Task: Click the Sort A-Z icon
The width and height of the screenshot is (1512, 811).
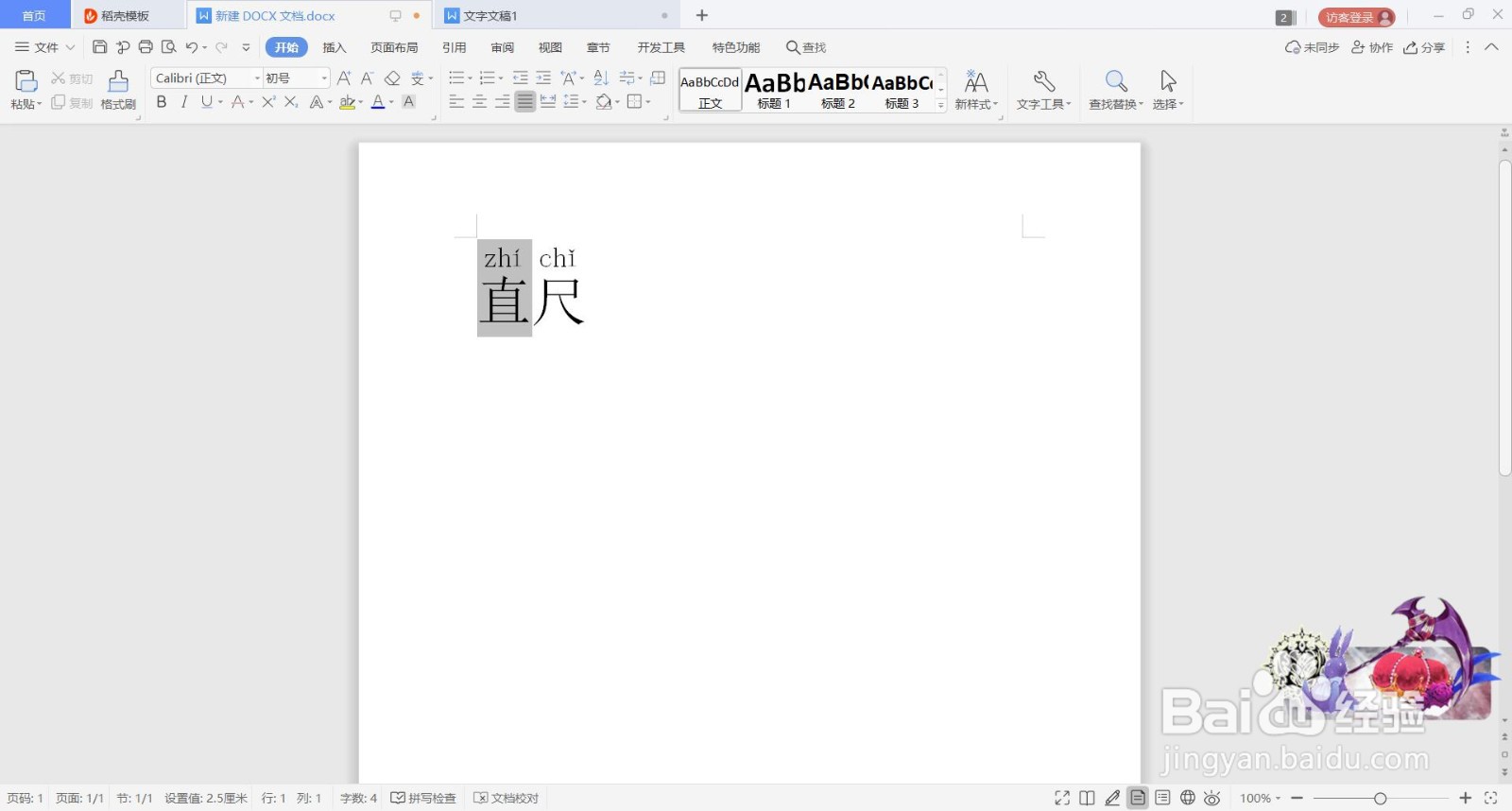Action: coord(601,78)
